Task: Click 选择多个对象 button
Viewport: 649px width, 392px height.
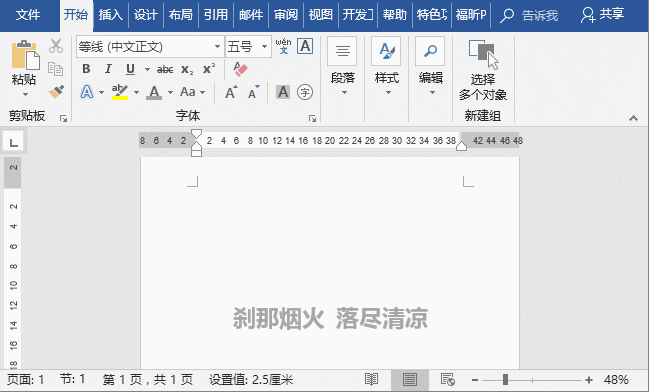Action: point(483,70)
